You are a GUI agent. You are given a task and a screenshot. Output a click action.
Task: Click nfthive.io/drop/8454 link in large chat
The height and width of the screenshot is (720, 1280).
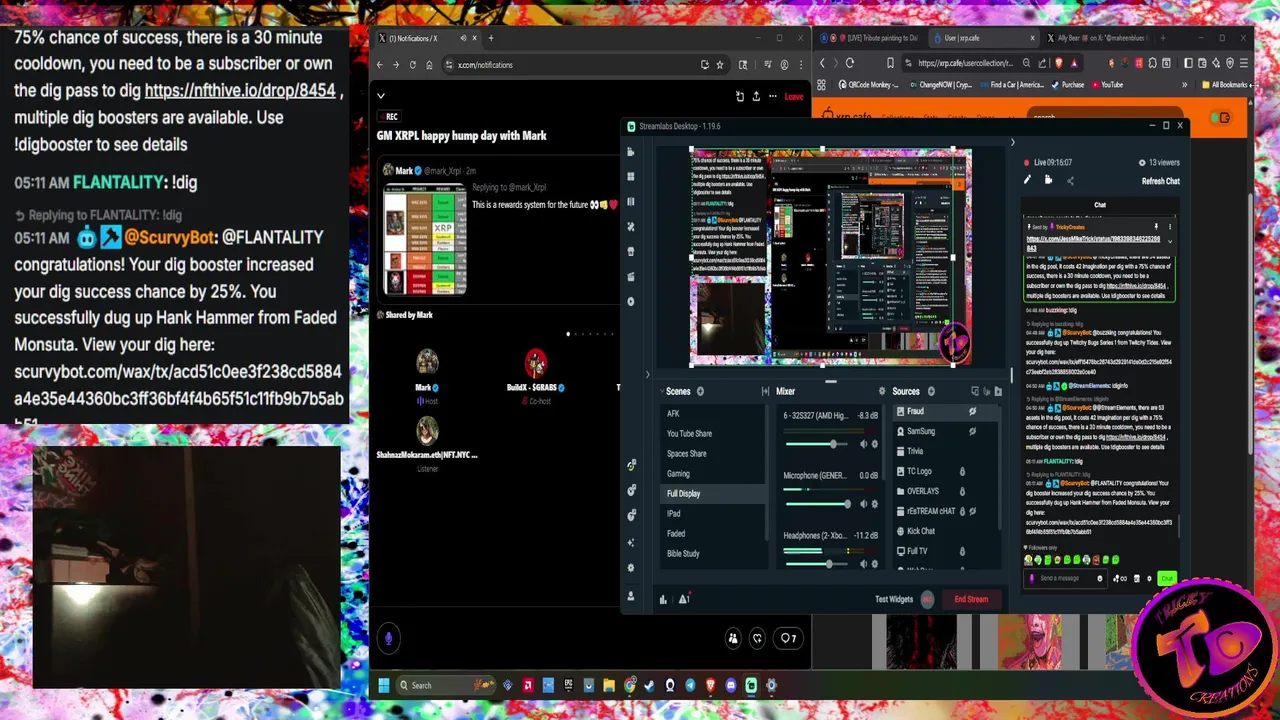point(240,90)
